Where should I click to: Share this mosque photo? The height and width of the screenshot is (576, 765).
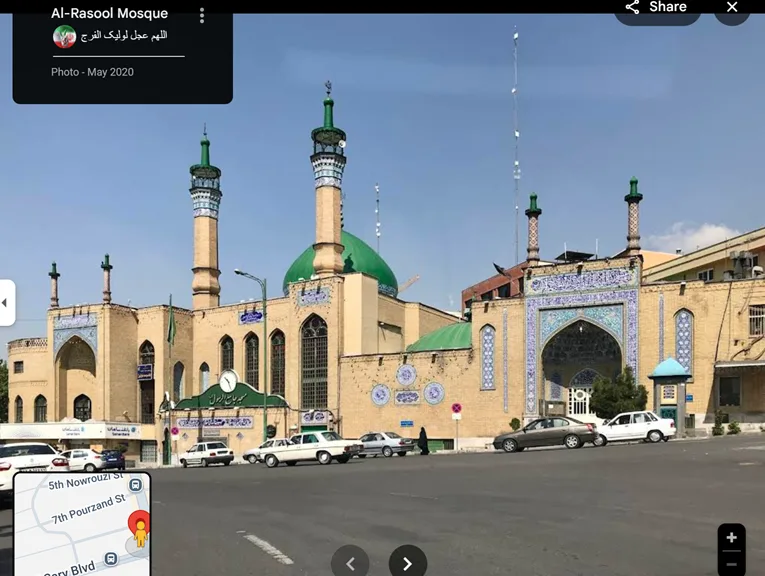click(x=657, y=9)
